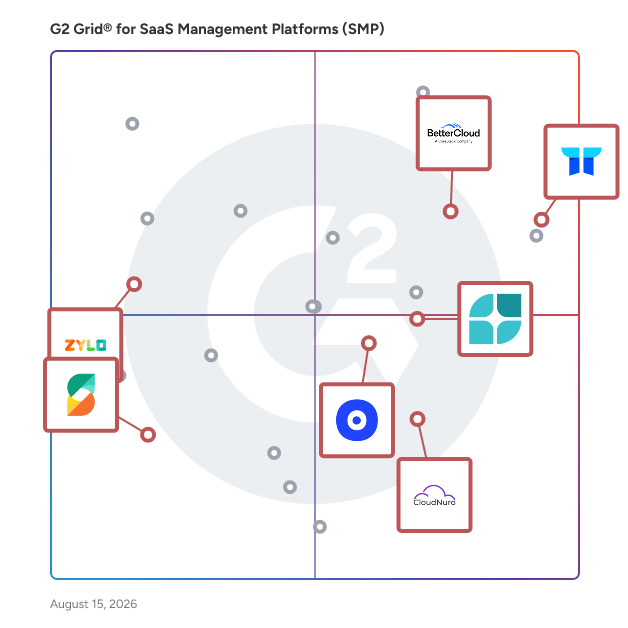Open the green and orange S logo card

81,395
